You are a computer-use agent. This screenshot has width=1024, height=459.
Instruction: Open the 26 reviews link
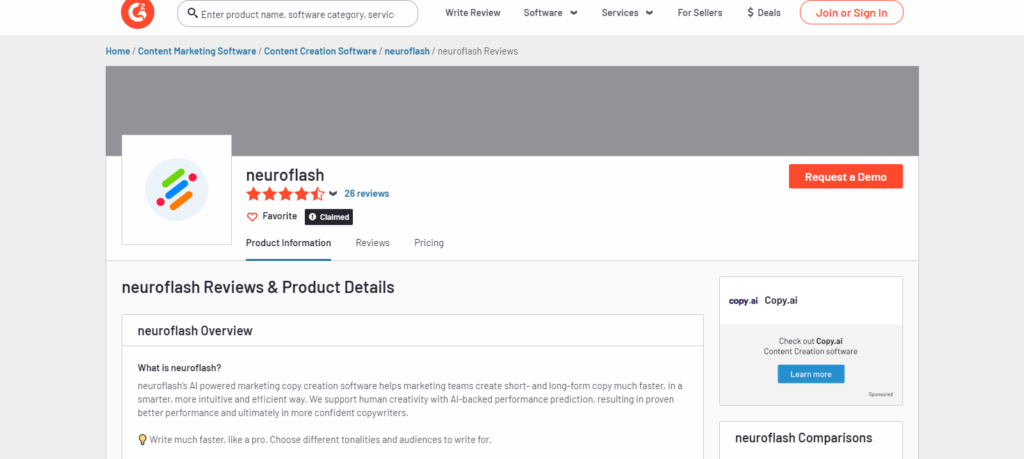point(366,194)
